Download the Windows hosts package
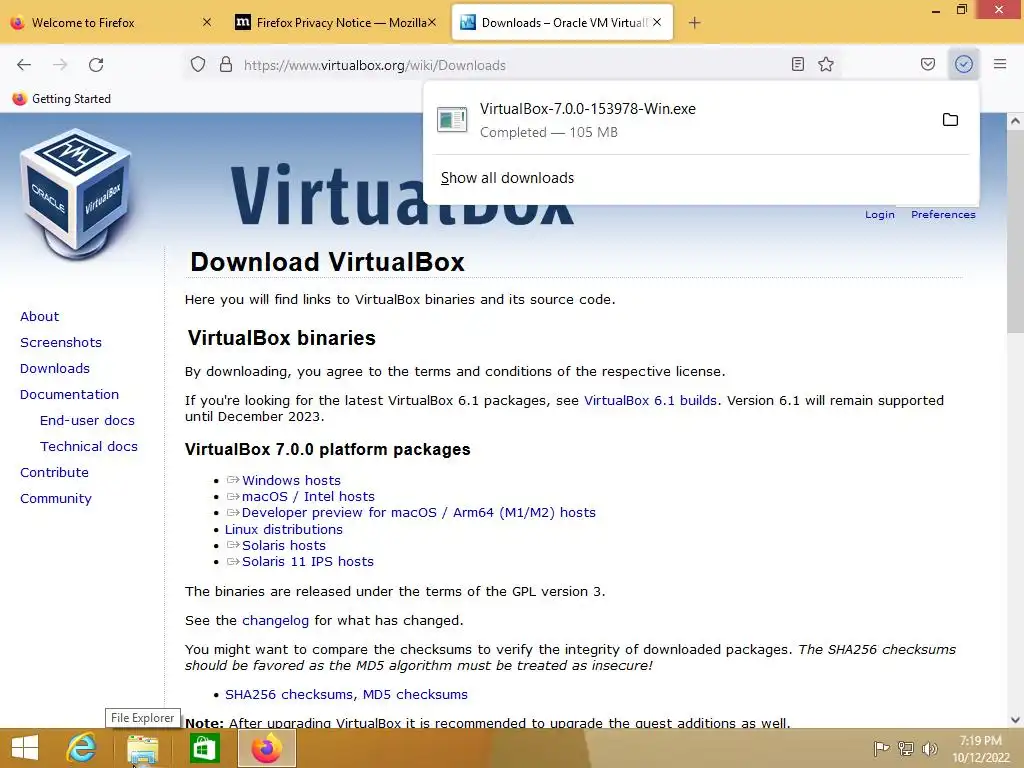This screenshot has width=1024, height=768. pyautogui.click(x=291, y=481)
